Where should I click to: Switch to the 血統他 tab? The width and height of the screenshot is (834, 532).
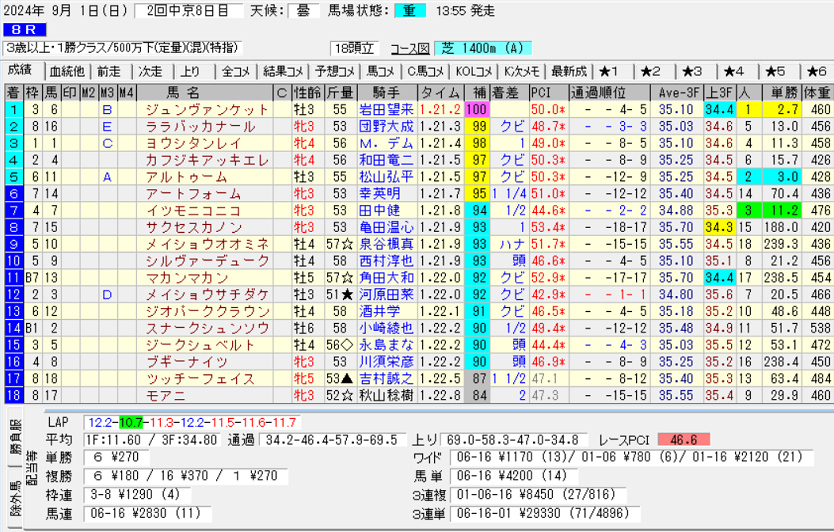click(x=66, y=71)
